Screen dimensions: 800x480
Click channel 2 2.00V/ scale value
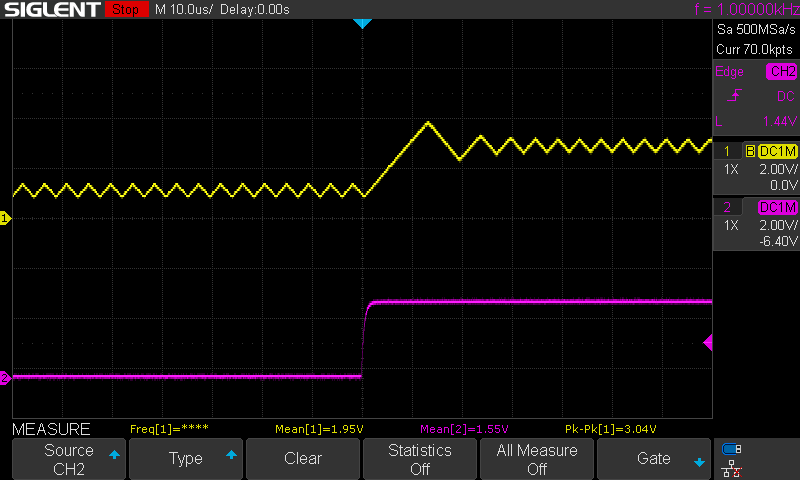(x=779, y=225)
